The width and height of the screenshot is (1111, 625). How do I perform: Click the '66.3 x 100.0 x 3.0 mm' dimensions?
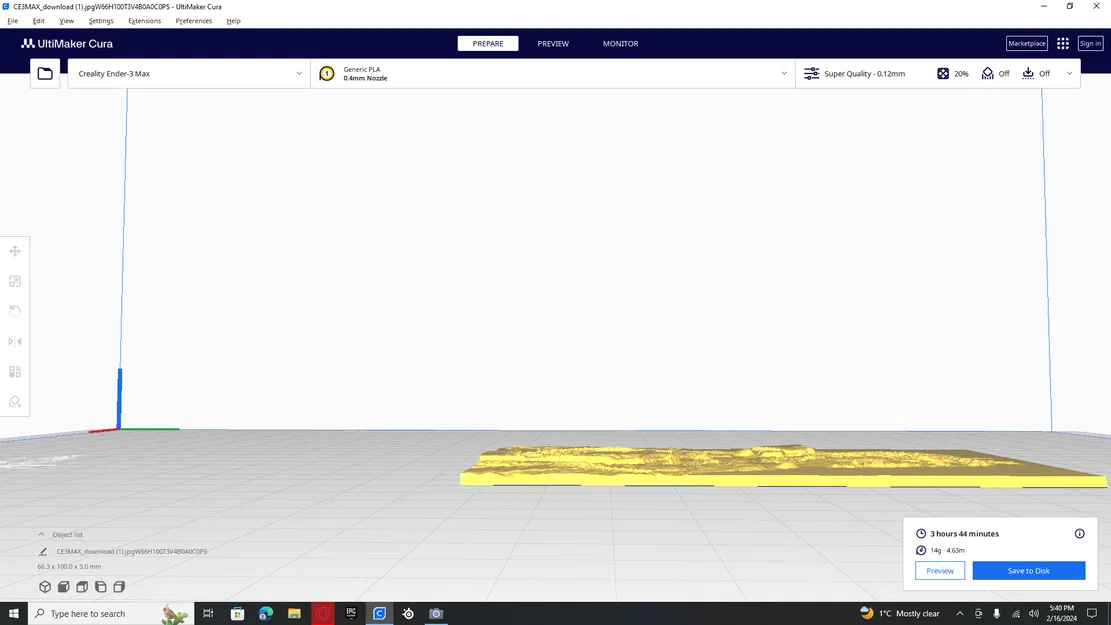coord(69,567)
